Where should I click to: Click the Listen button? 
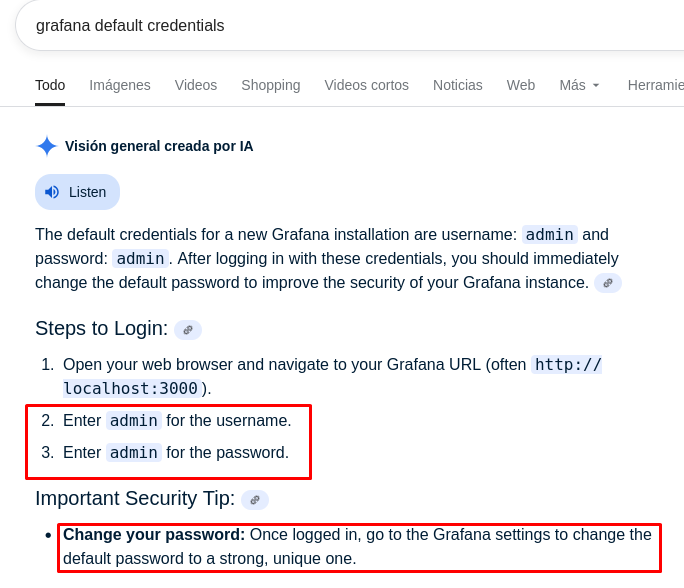[77, 192]
